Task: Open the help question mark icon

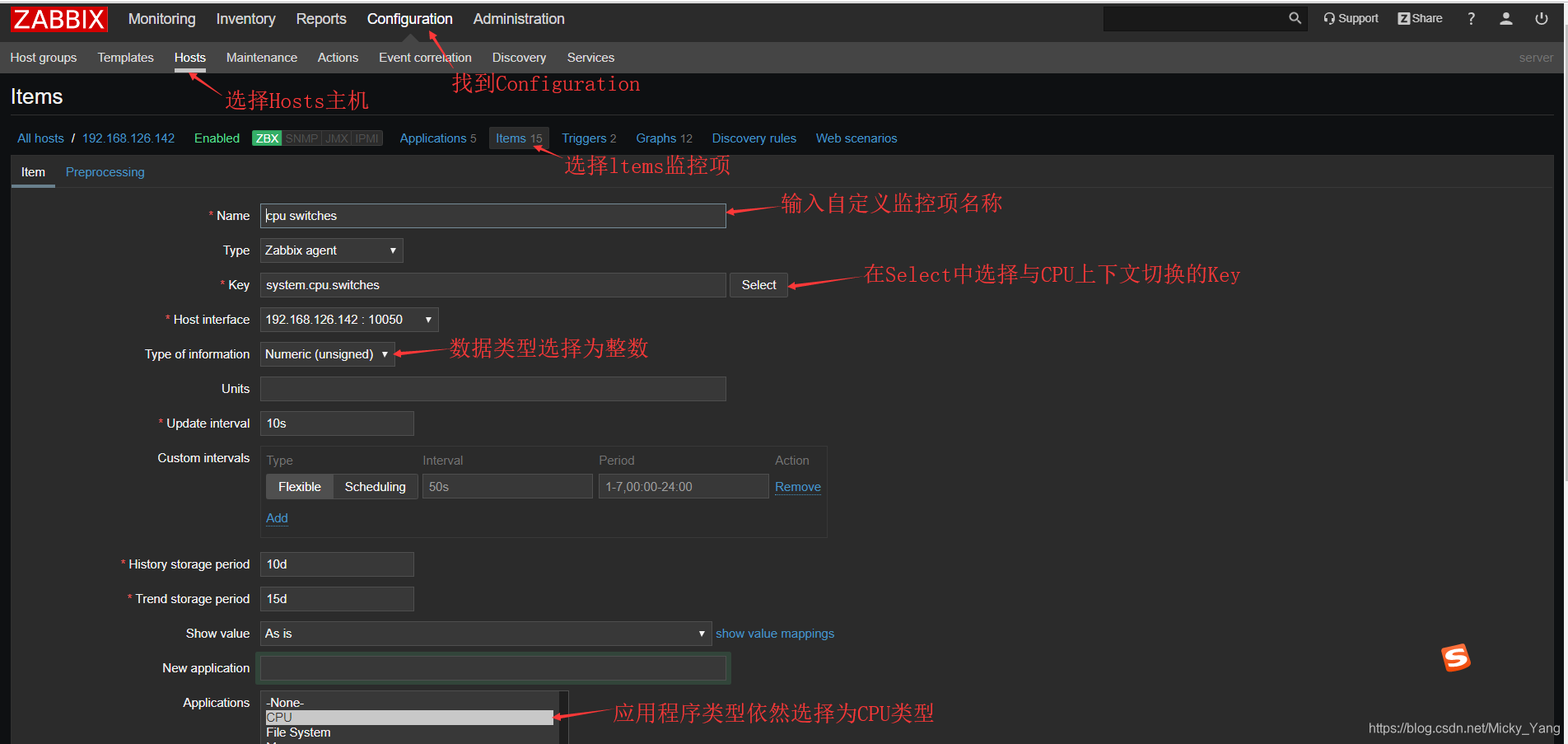Action: (x=1472, y=18)
